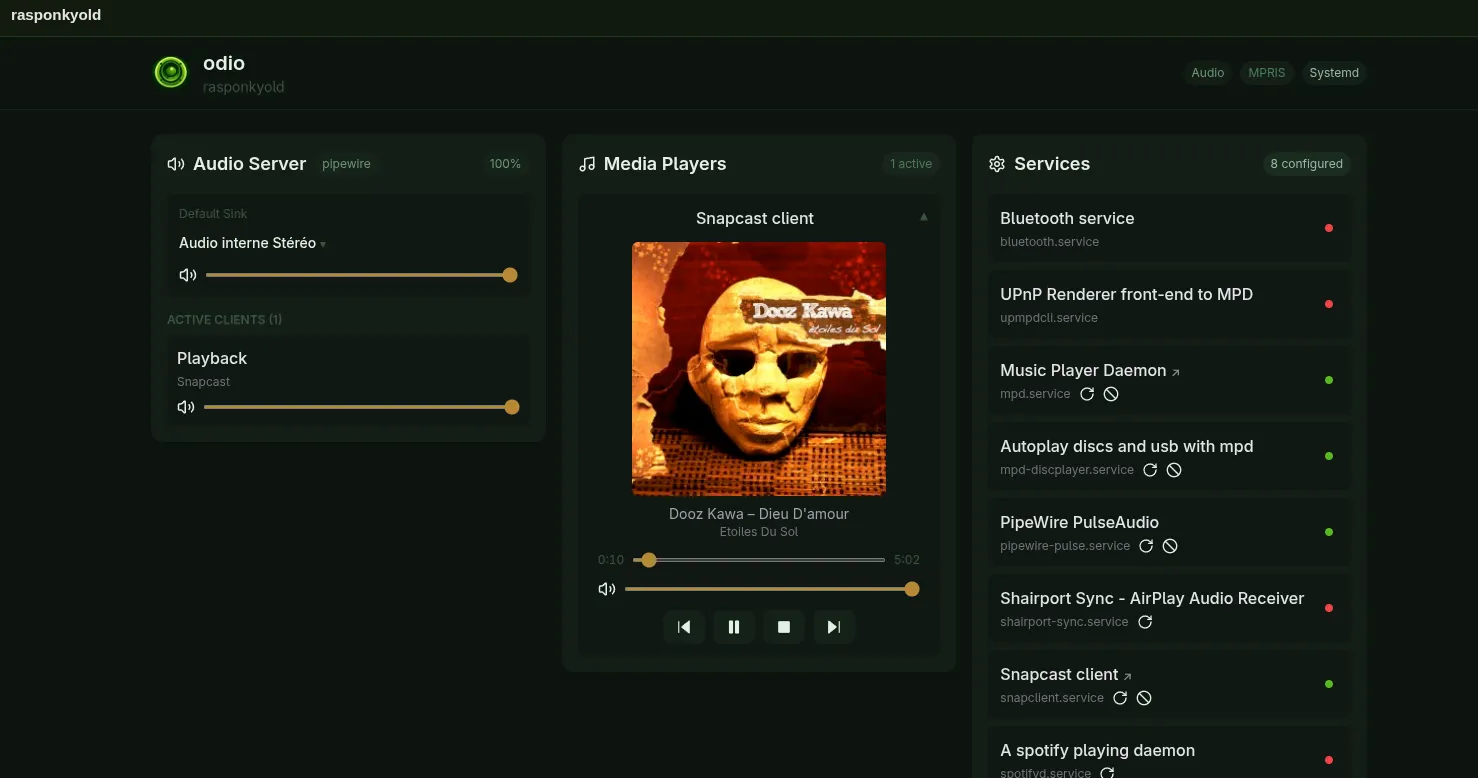1478x778 pixels.
Task: Click the Dooz Kawa album cover
Action: (x=759, y=369)
